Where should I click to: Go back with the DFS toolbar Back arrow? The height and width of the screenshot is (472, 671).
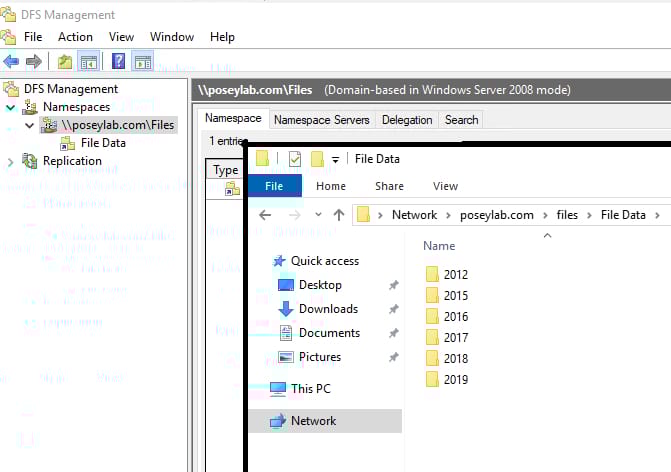(11, 62)
